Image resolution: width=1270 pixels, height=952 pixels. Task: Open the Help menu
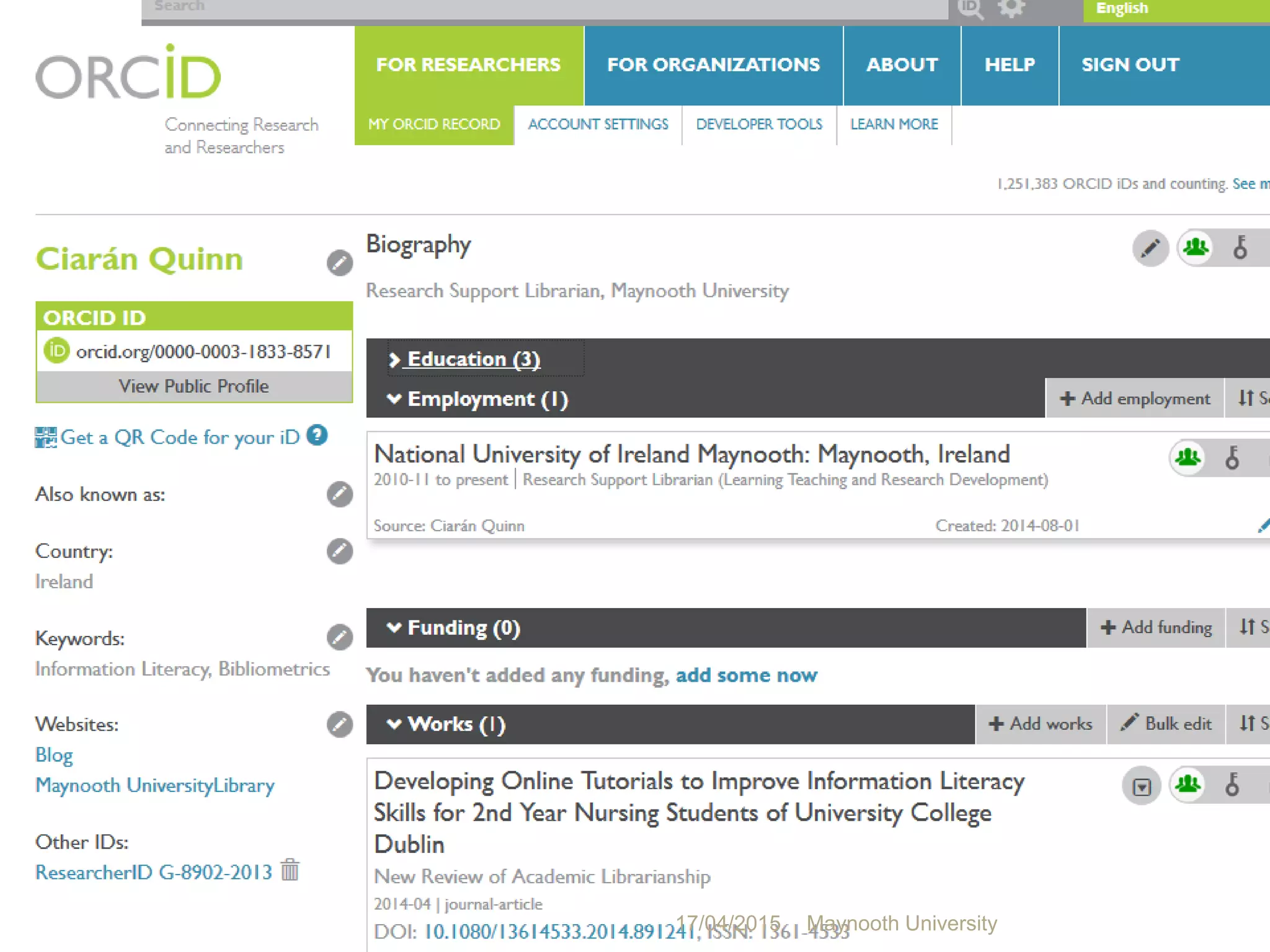[1010, 65]
